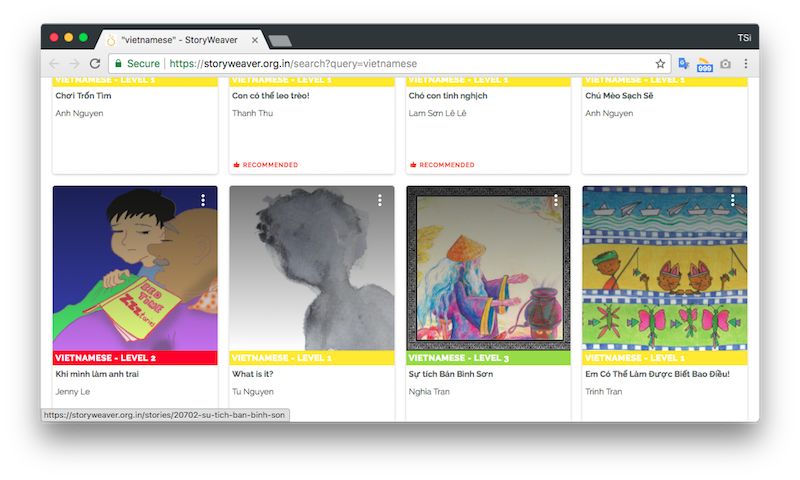800x480 pixels.
Task: Close the StoryWeaver browser tab
Action: tap(255, 40)
